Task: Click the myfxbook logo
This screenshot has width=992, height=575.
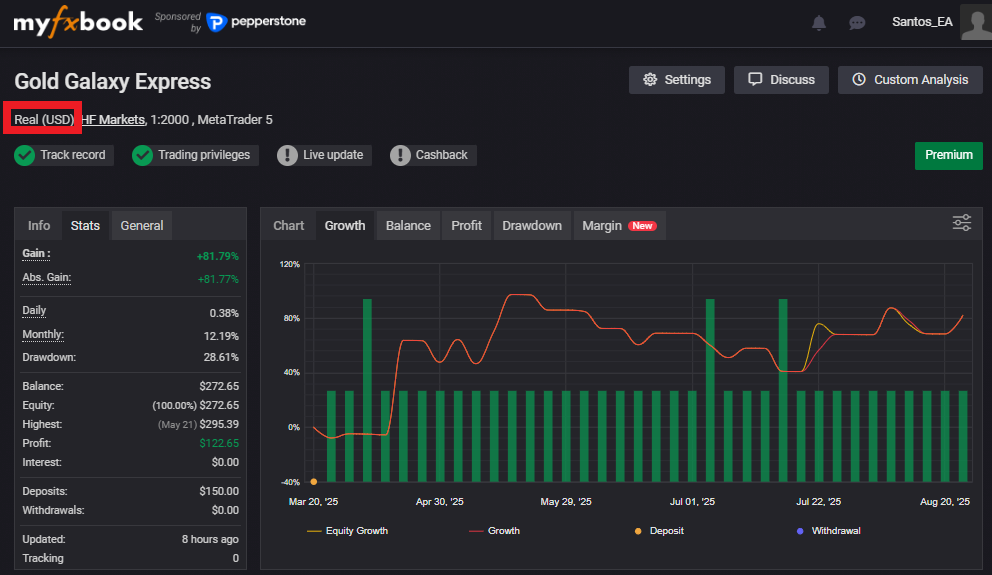Action: click(x=78, y=22)
